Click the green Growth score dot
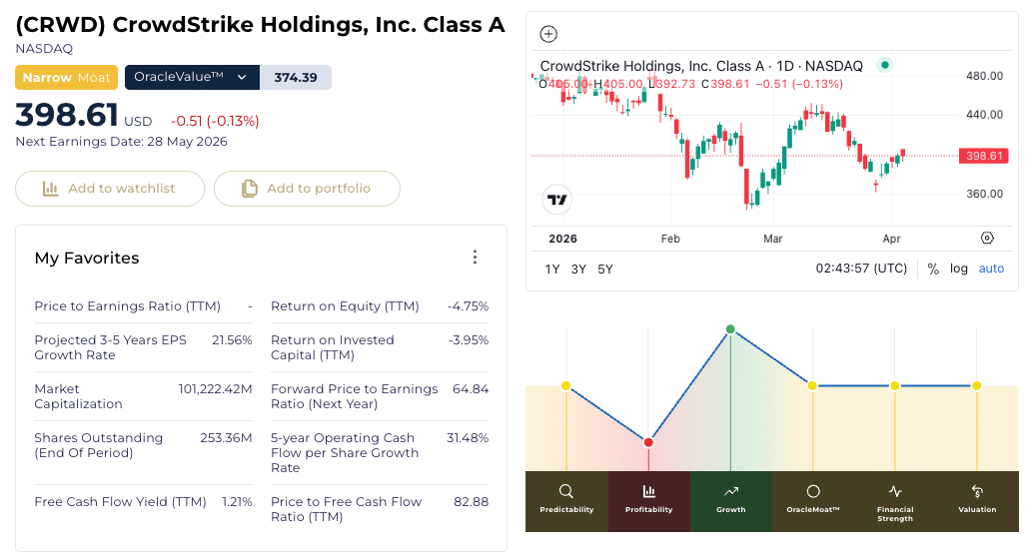Viewport: 1033px width, 554px height. [x=731, y=329]
